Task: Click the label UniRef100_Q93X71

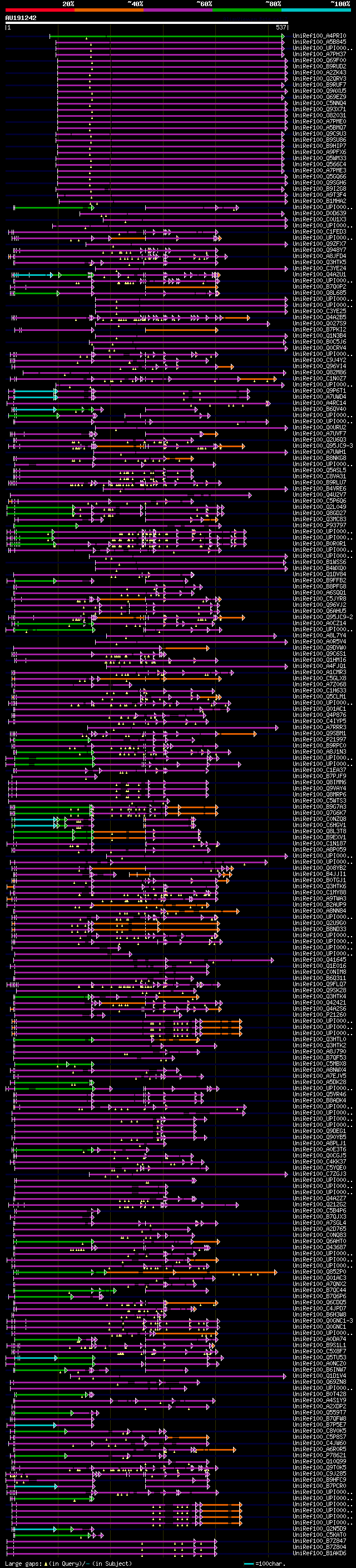Action: [x=319, y=109]
